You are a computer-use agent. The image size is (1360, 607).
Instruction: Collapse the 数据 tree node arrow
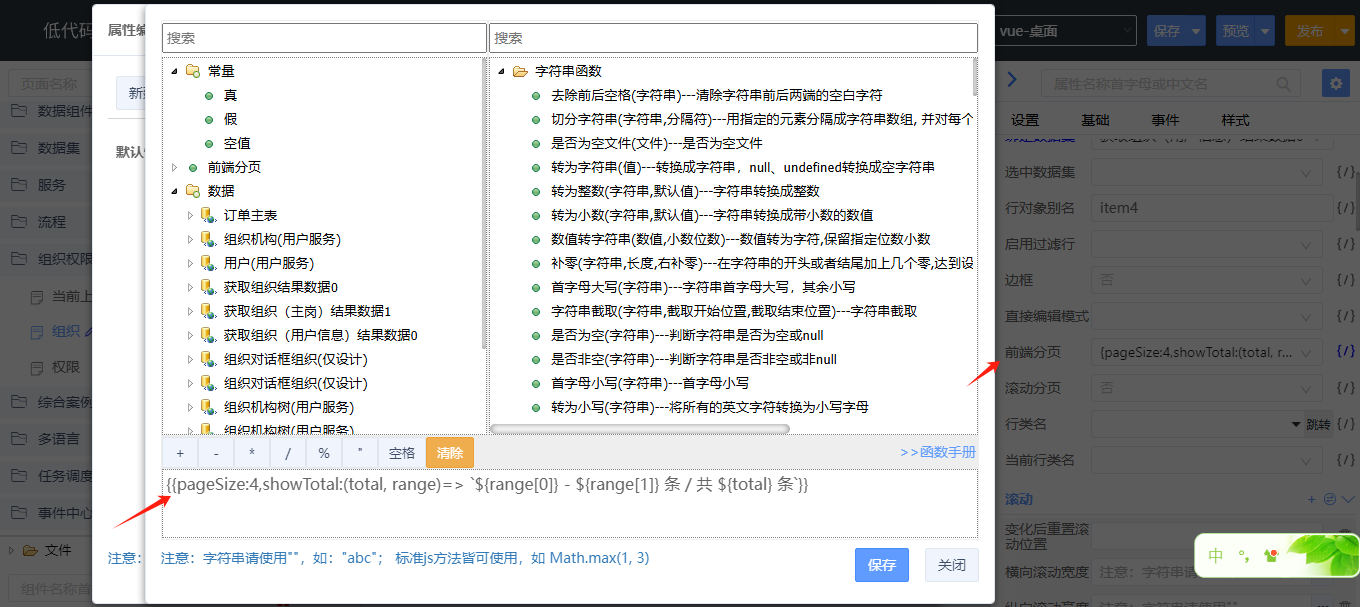point(175,191)
